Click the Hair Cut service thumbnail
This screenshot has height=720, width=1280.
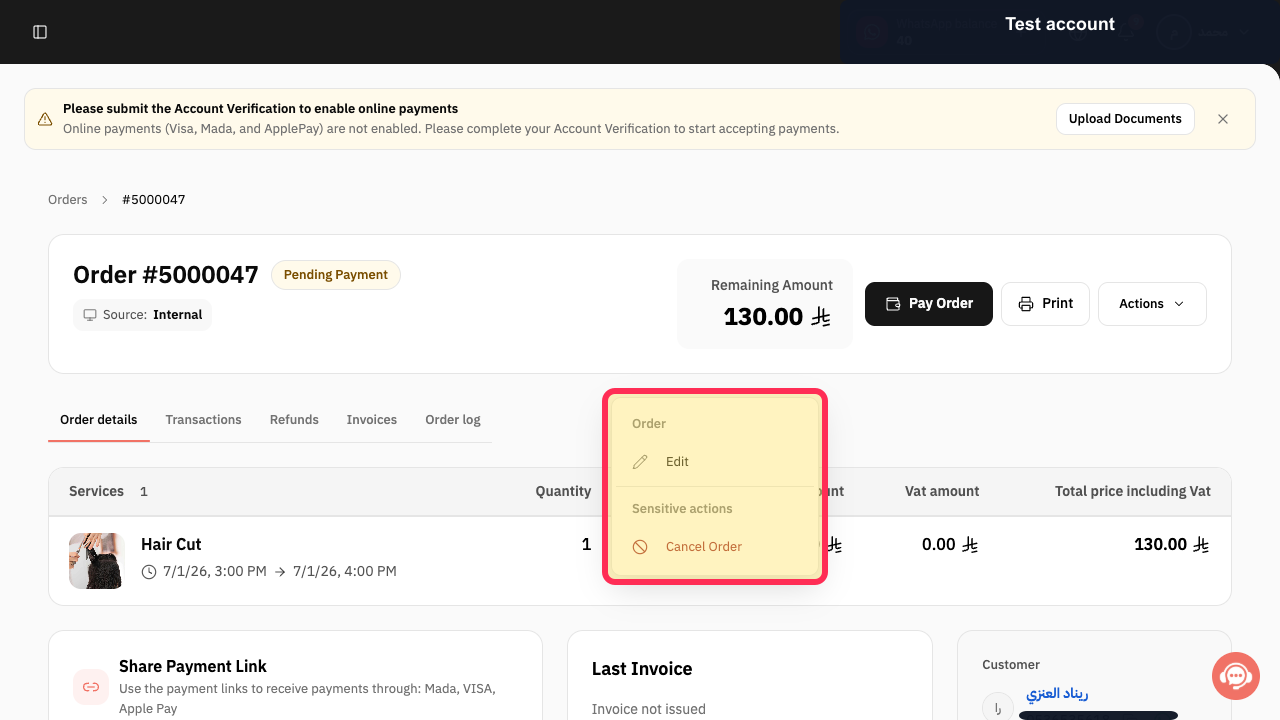97,561
